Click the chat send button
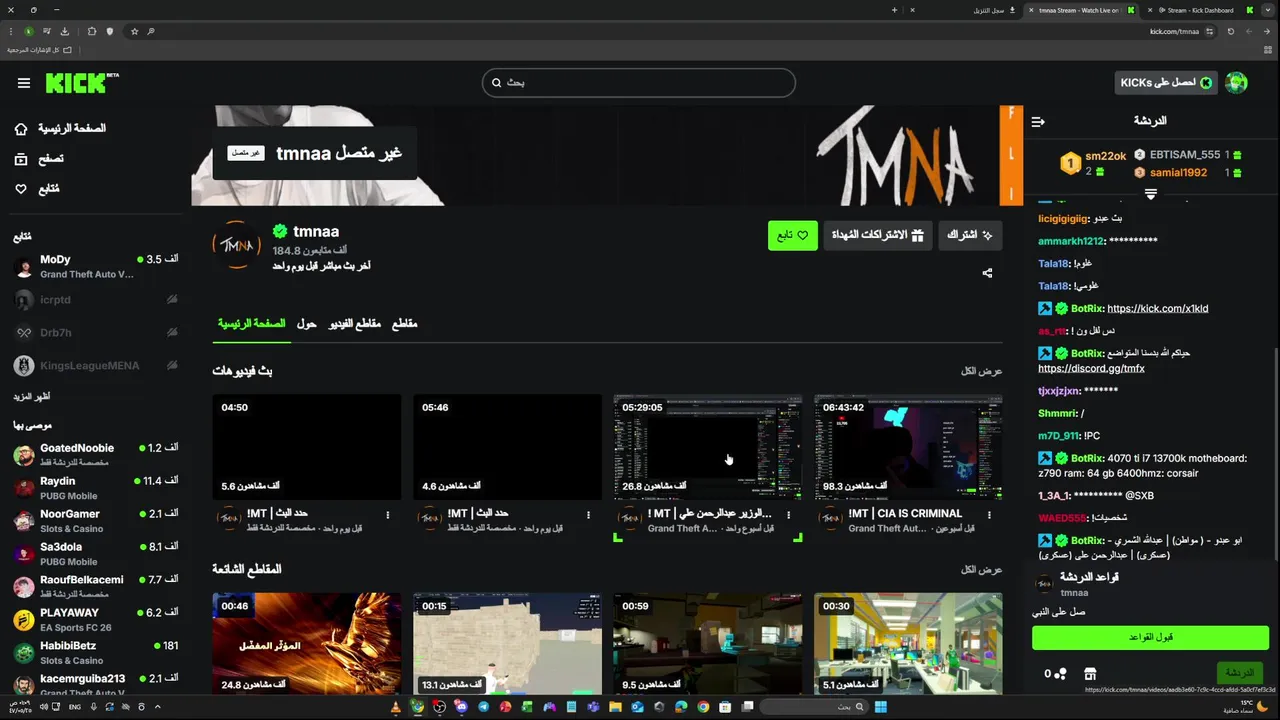The height and width of the screenshot is (720, 1280). click(1239, 673)
